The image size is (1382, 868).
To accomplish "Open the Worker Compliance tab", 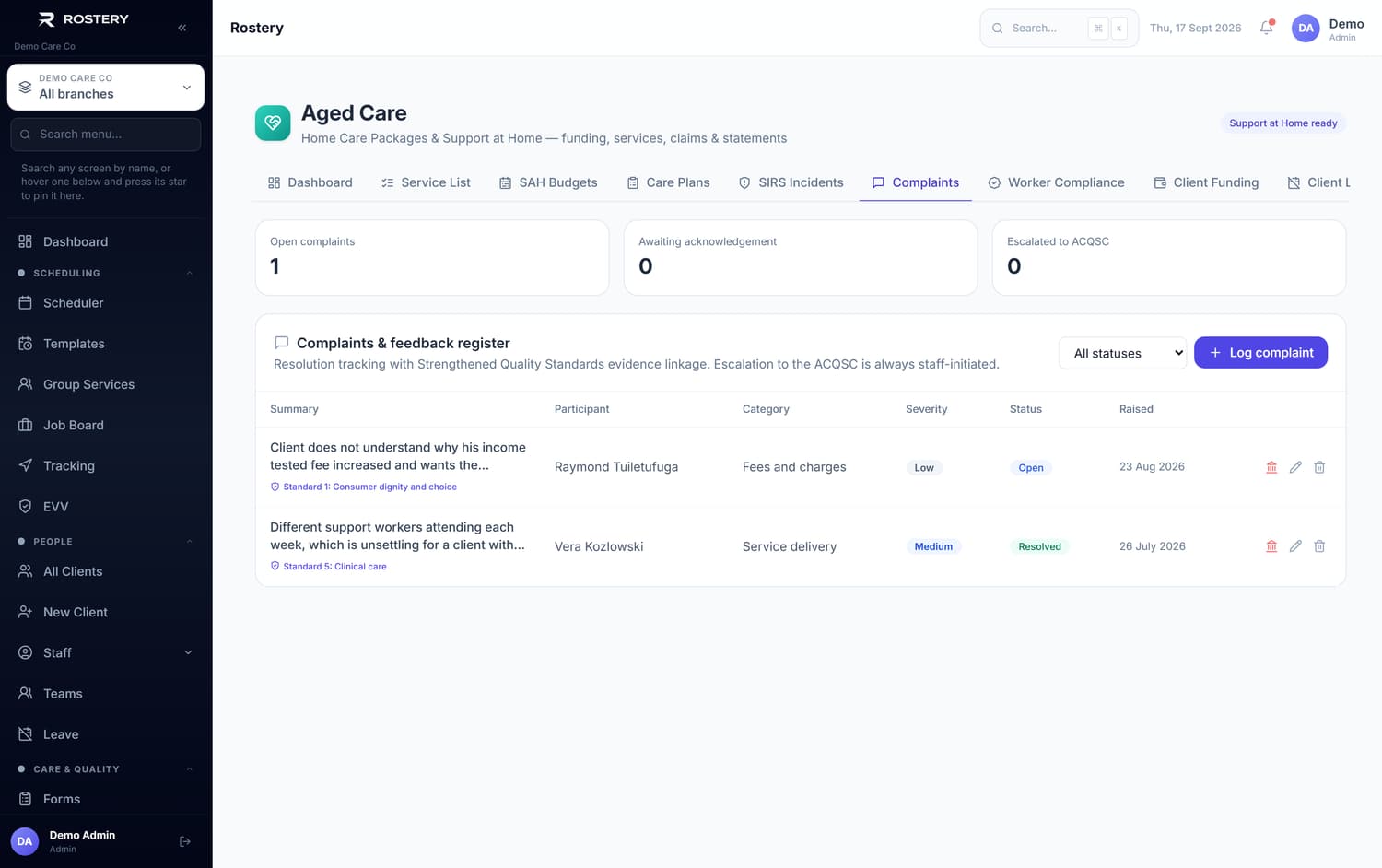I will click(x=1056, y=182).
